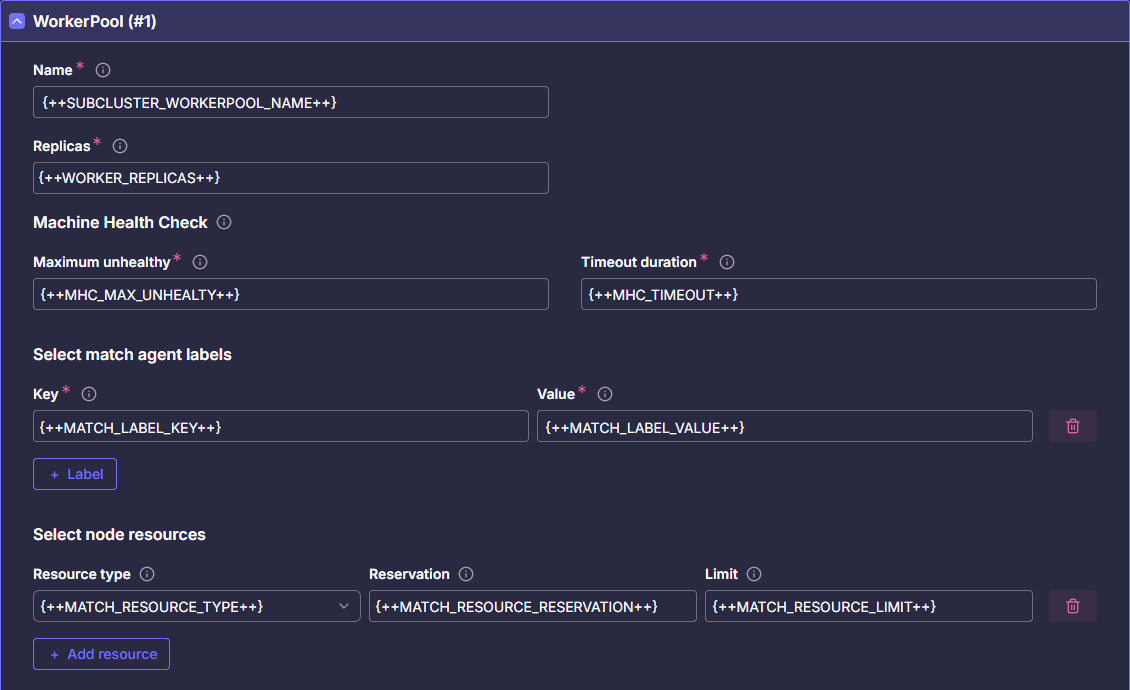Click info icon for Maximum unhealthy

point(200,262)
